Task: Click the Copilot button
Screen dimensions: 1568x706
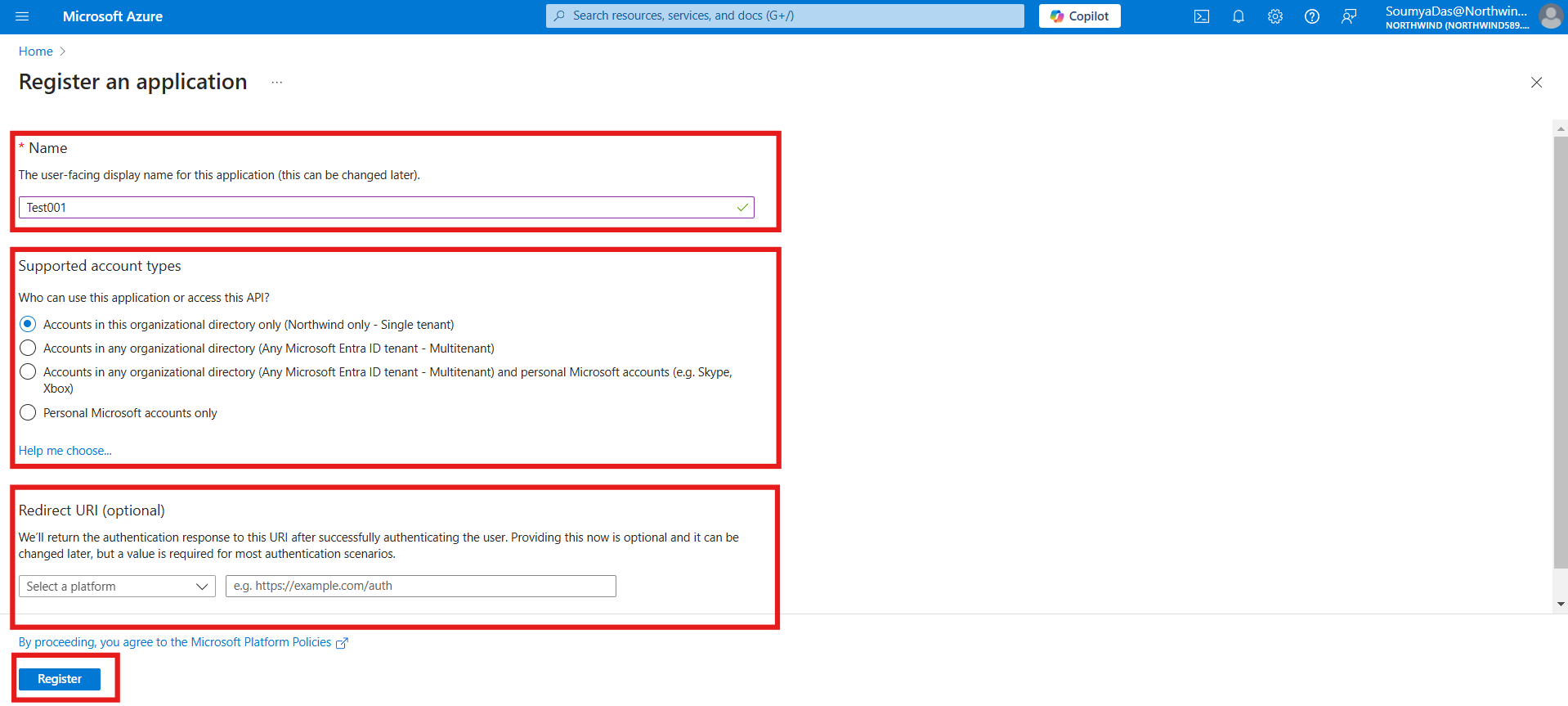Action: (1079, 16)
